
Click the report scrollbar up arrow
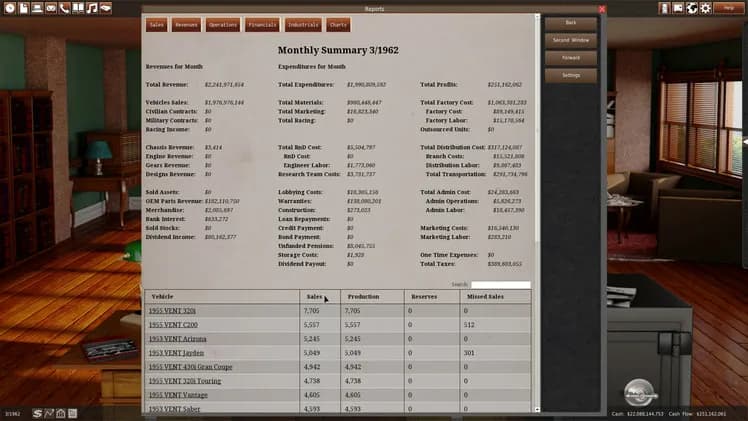(x=537, y=17)
